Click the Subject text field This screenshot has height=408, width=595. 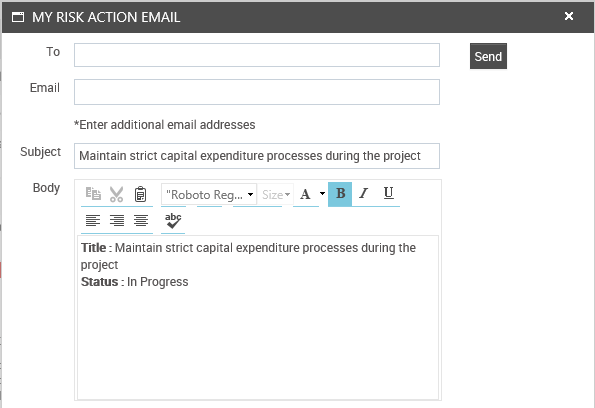coord(257,156)
